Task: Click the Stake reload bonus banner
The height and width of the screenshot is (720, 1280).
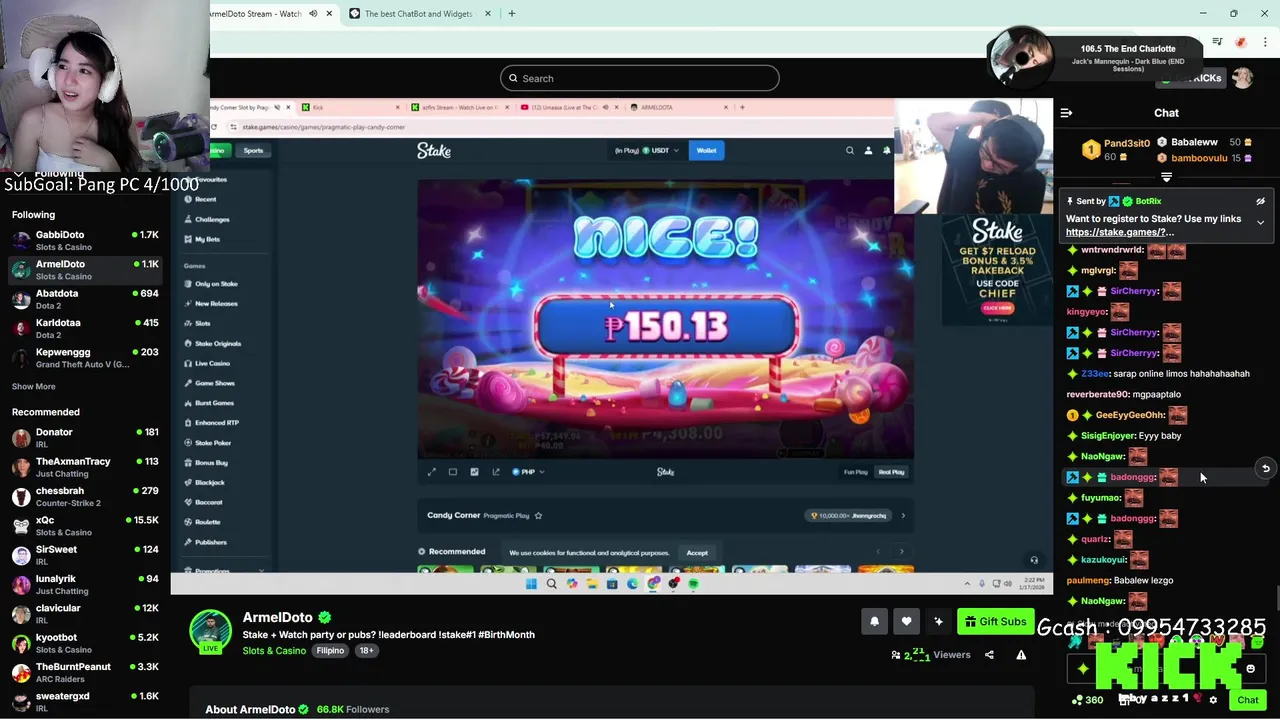Action: pyautogui.click(x=997, y=268)
